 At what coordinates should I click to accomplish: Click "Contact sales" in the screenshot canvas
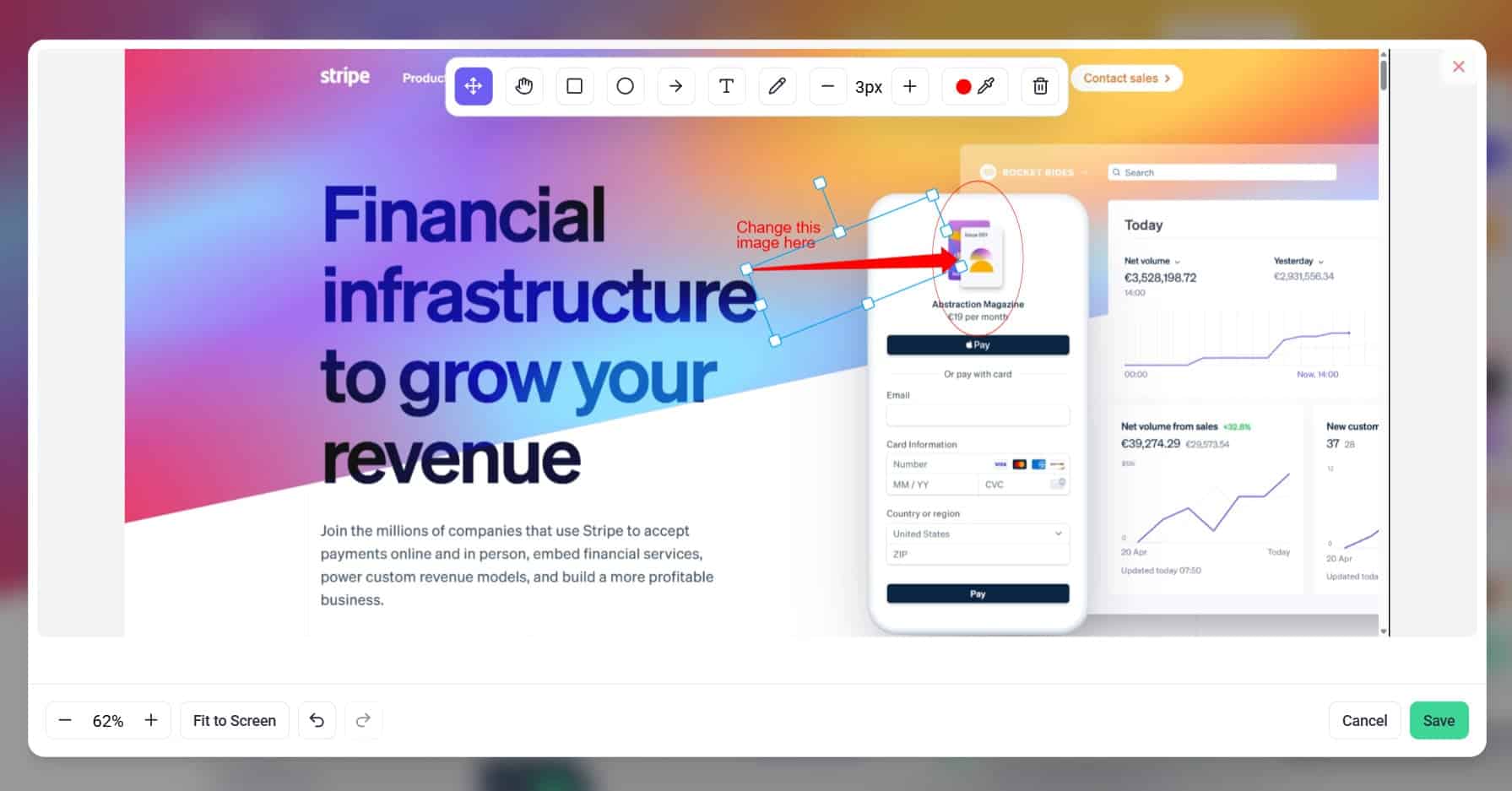point(1126,79)
